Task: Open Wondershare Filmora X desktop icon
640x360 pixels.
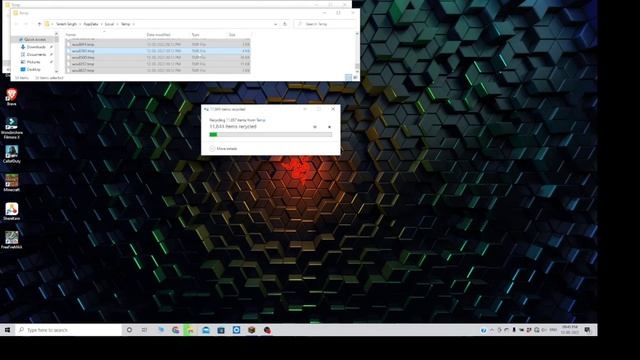Action: tap(11, 128)
